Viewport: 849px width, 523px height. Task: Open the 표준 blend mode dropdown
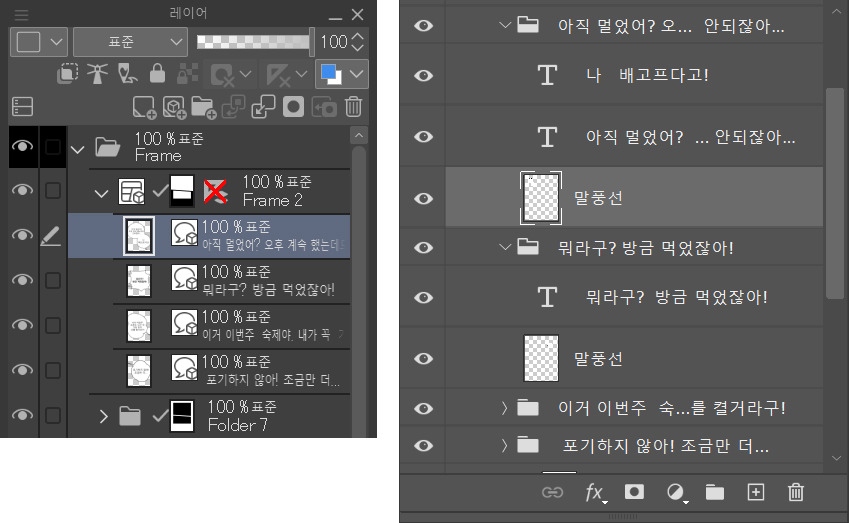(130, 42)
